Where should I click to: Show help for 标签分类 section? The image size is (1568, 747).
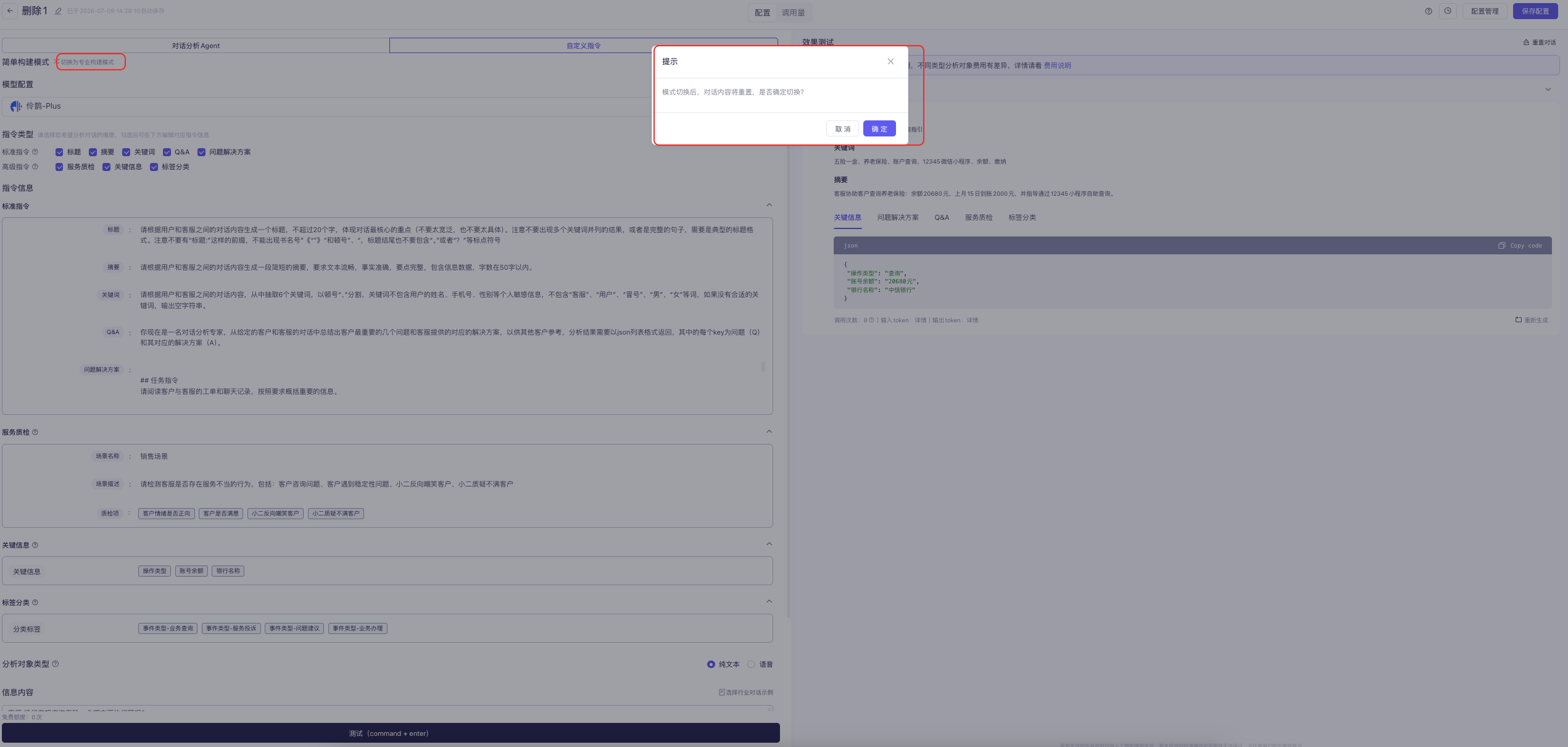[x=35, y=603]
